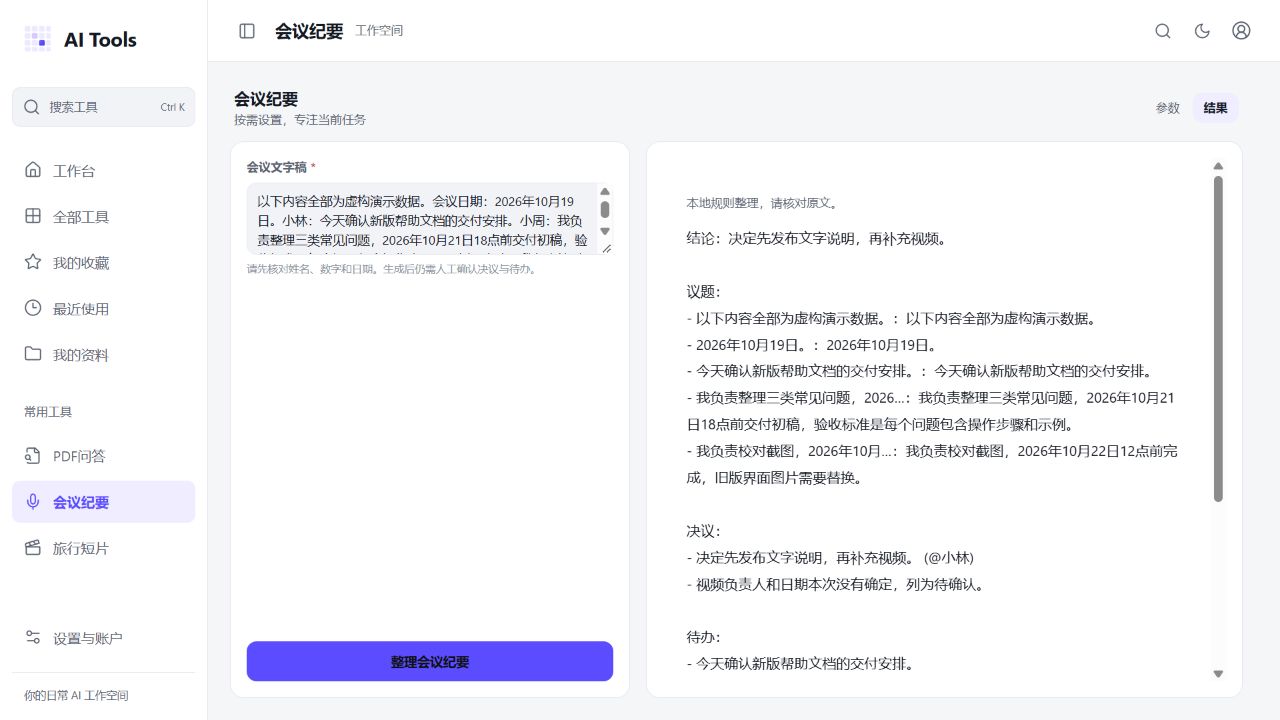Click the grid icon beside 全部工具
Viewport: 1280px width, 720px height.
33,216
